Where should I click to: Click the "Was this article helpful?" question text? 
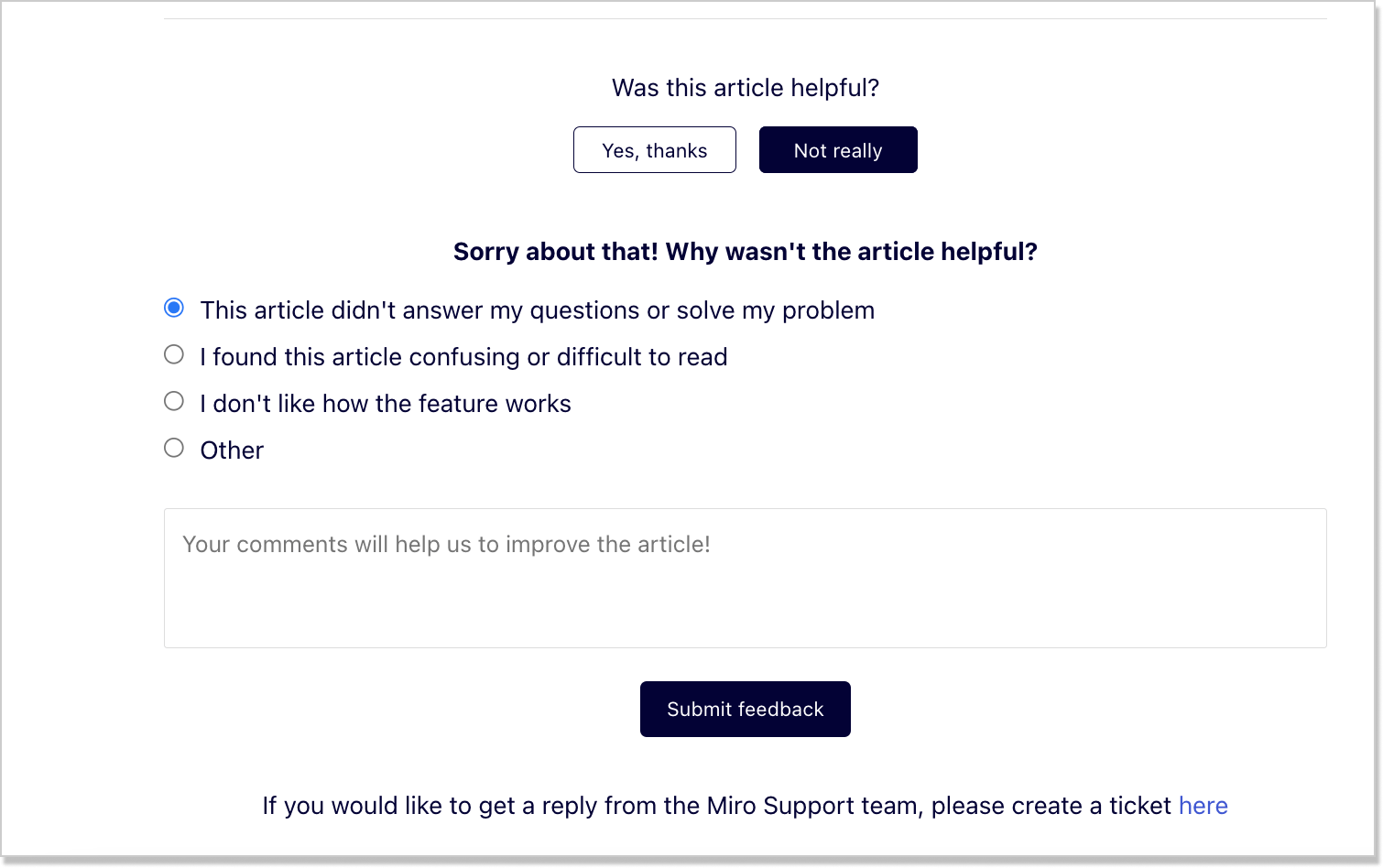(x=746, y=88)
